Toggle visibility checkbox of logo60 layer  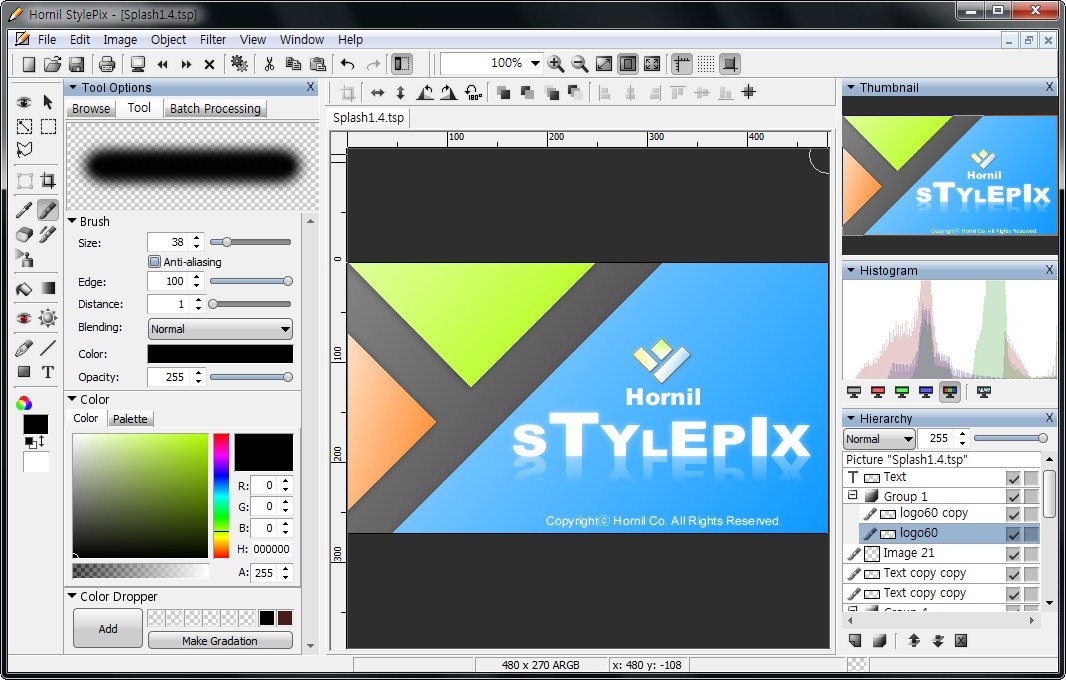click(1013, 534)
